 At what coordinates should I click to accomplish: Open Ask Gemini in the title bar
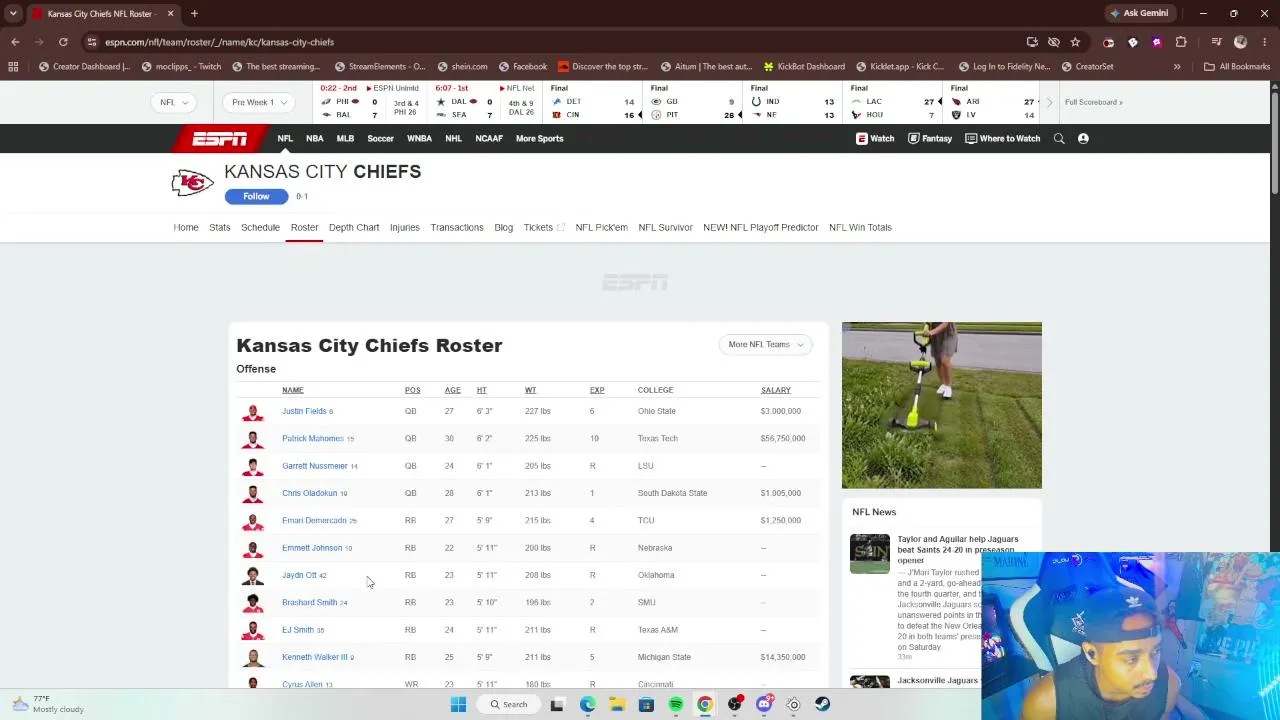tap(1139, 14)
